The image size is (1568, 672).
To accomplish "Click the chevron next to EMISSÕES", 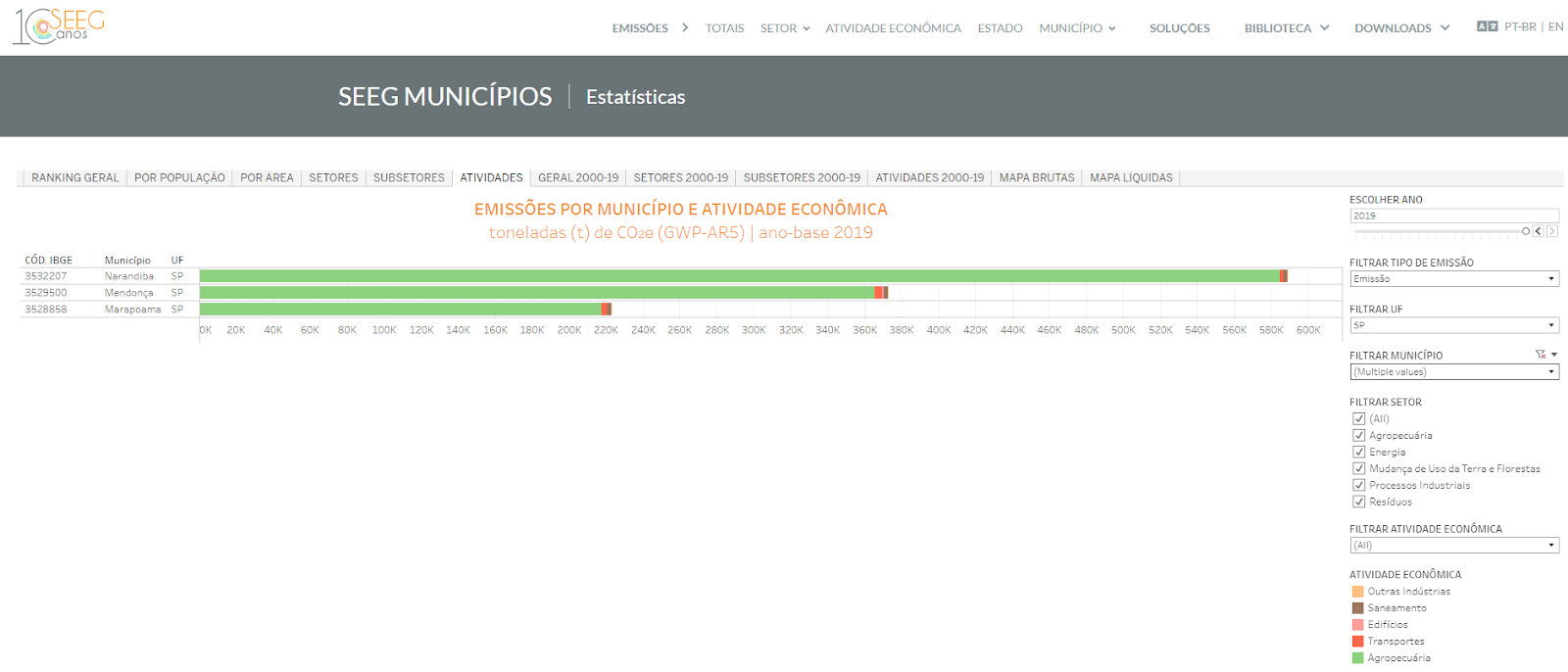I will [685, 27].
